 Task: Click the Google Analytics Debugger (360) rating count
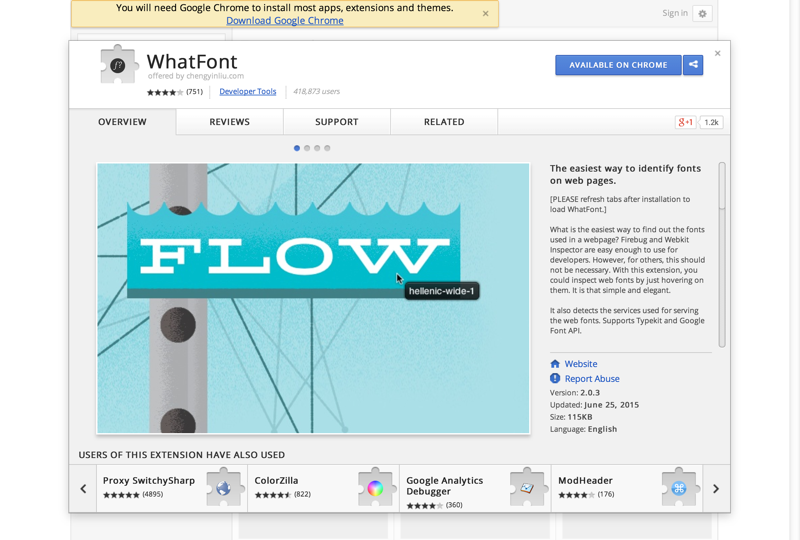454,505
